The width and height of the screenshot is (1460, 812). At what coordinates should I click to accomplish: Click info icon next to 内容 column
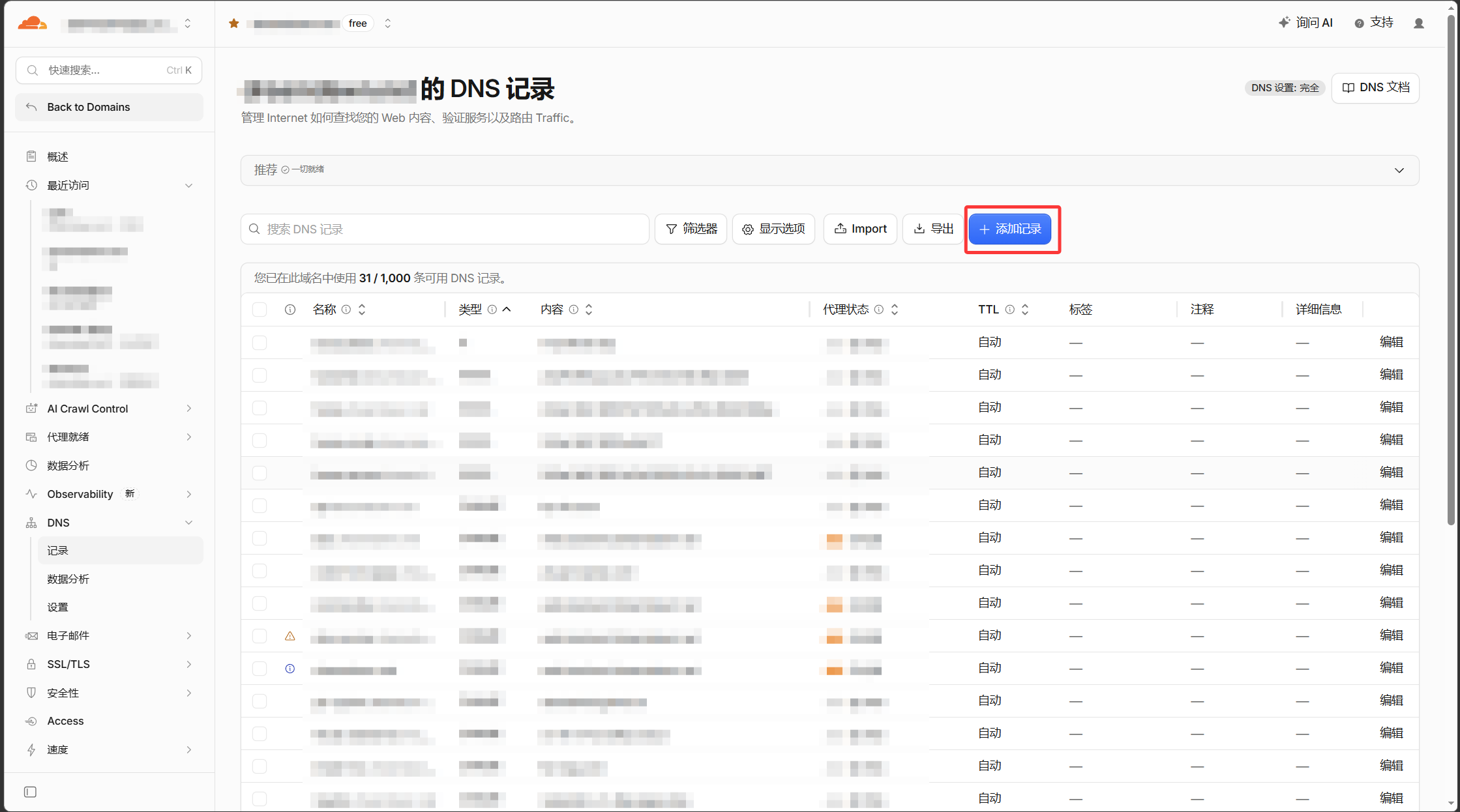(x=574, y=310)
